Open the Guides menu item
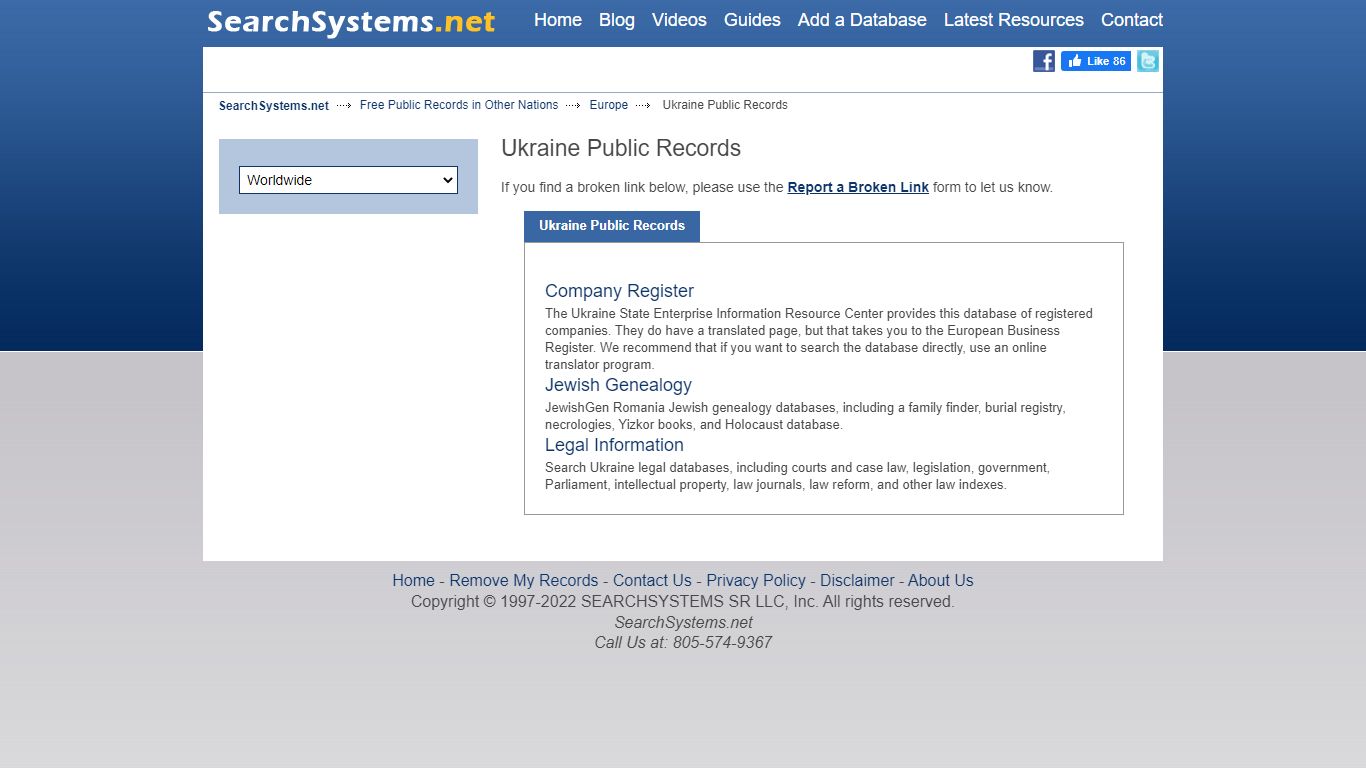The height and width of the screenshot is (768, 1366). 752,20
